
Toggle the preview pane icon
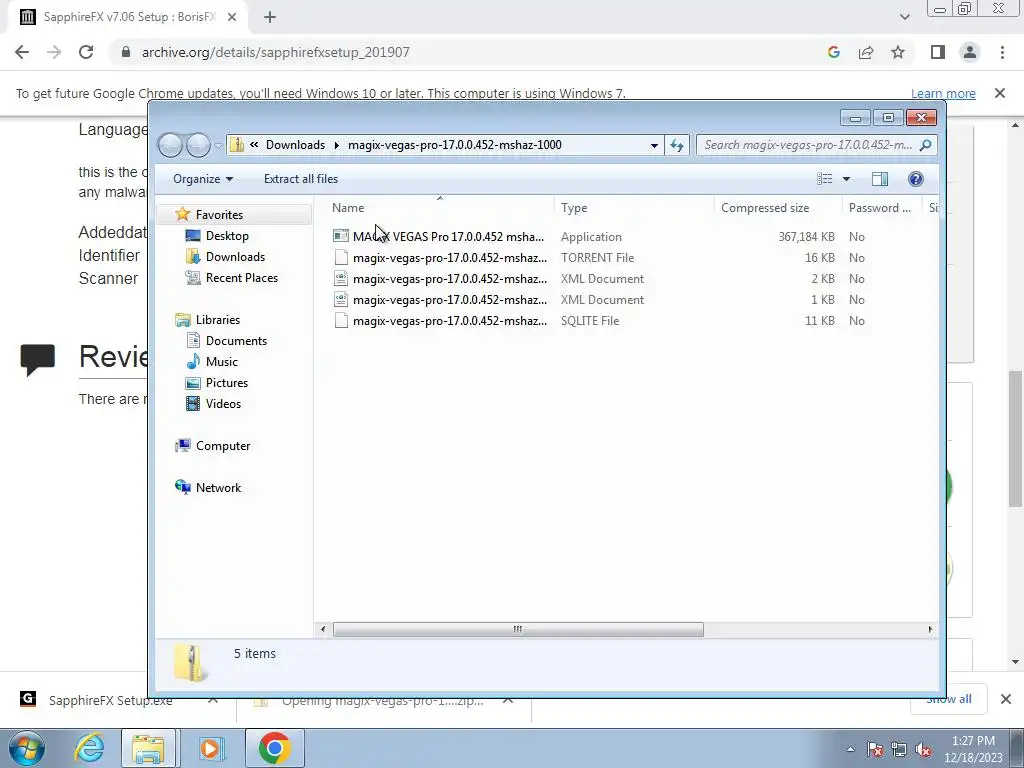pos(880,179)
